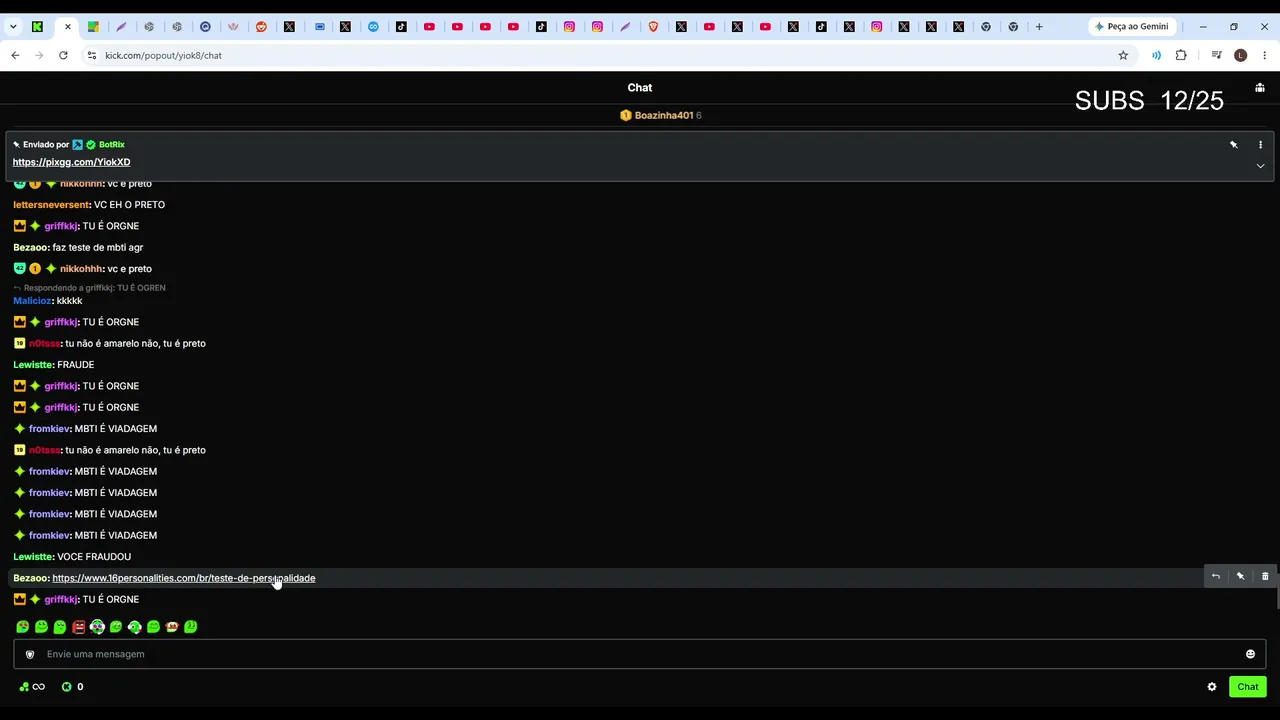This screenshot has height=720, width=1280.
Task: Unpin the pinned BotRix message
Action: [x=1234, y=145]
